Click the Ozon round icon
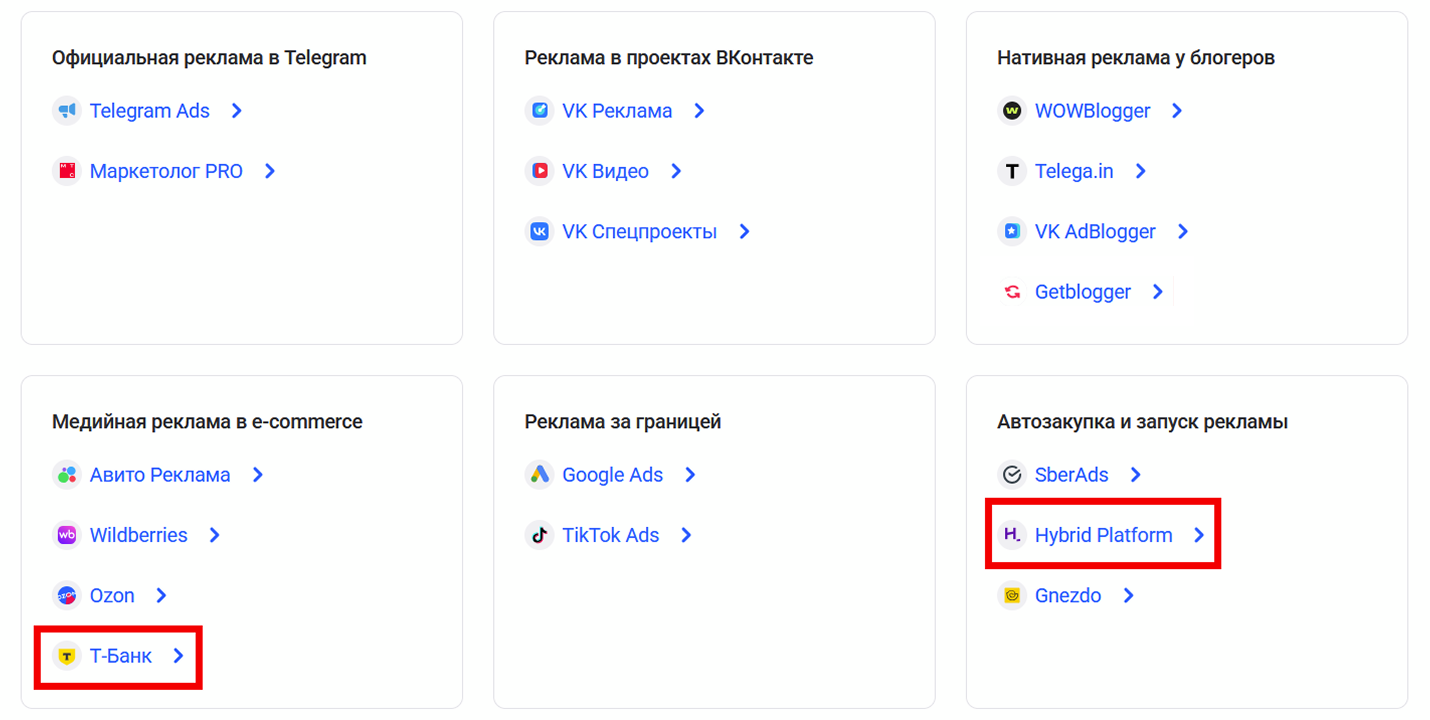Screen dimensions: 1430x720 tap(67, 595)
